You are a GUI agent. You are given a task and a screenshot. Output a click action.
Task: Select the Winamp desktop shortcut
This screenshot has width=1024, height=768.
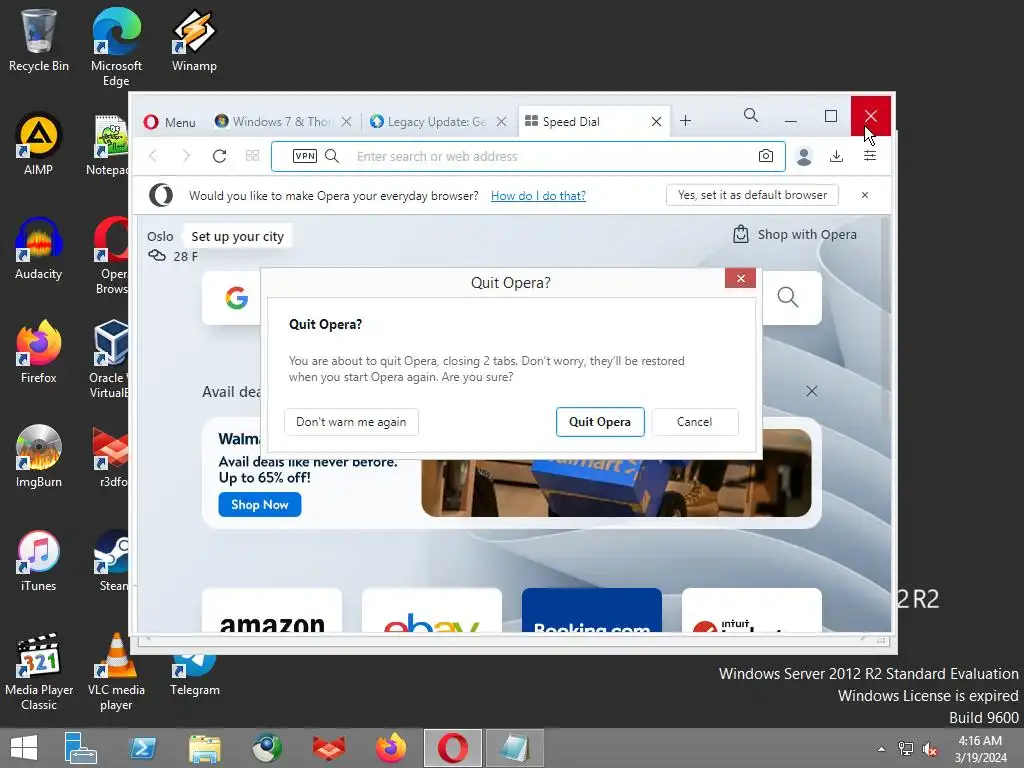(x=194, y=40)
